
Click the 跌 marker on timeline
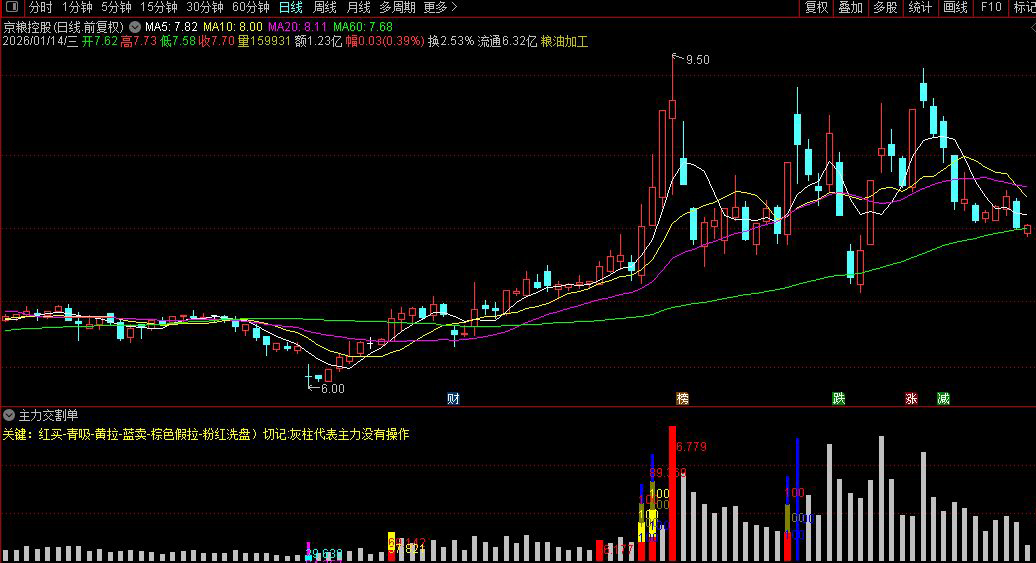(x=838, y=398)
